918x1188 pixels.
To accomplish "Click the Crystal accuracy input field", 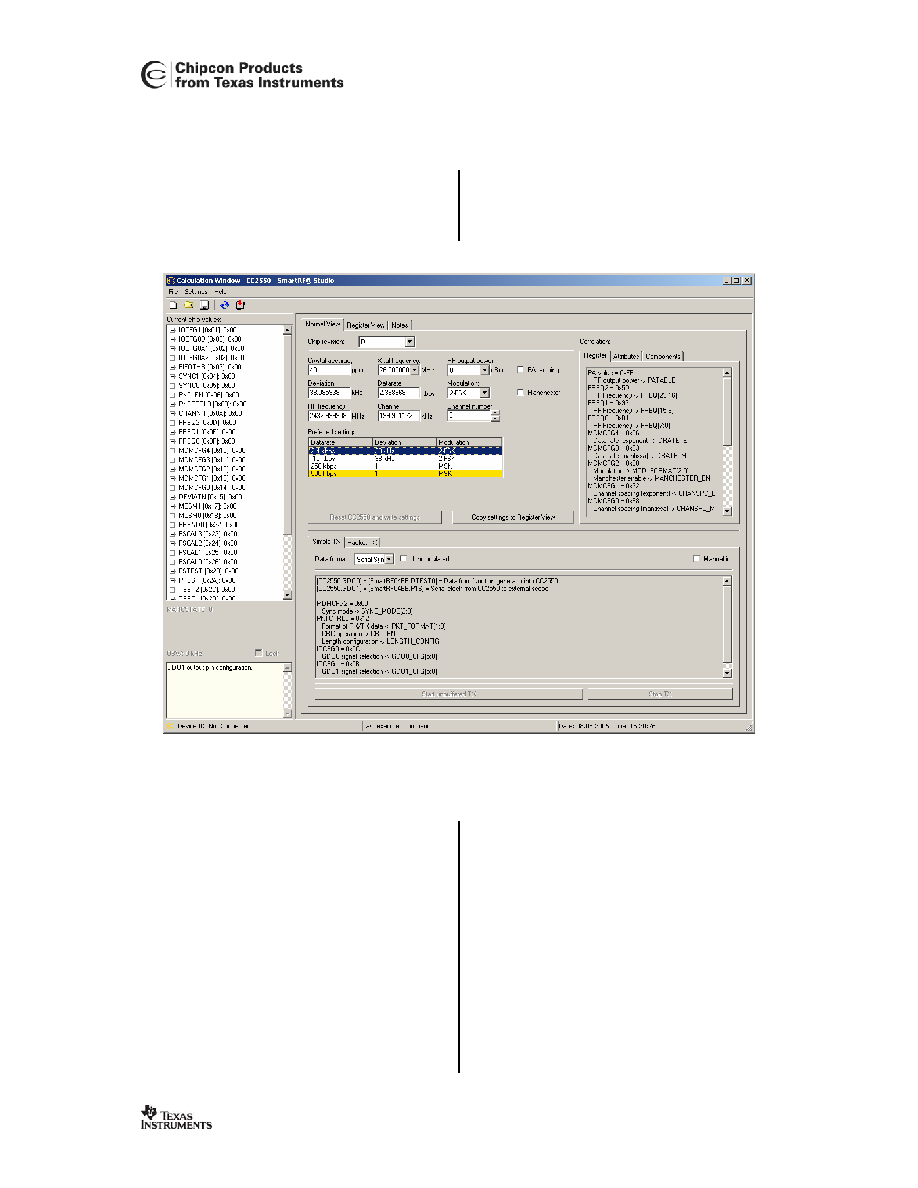I will [x=329, y=370].
